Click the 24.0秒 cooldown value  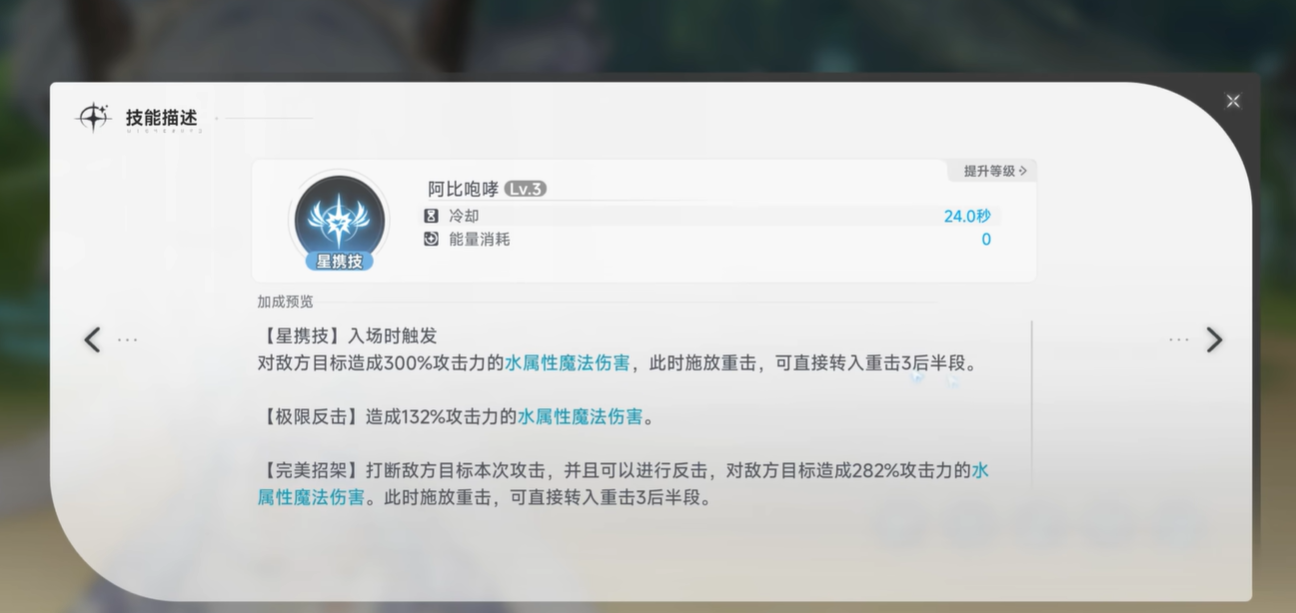(967, 216)
